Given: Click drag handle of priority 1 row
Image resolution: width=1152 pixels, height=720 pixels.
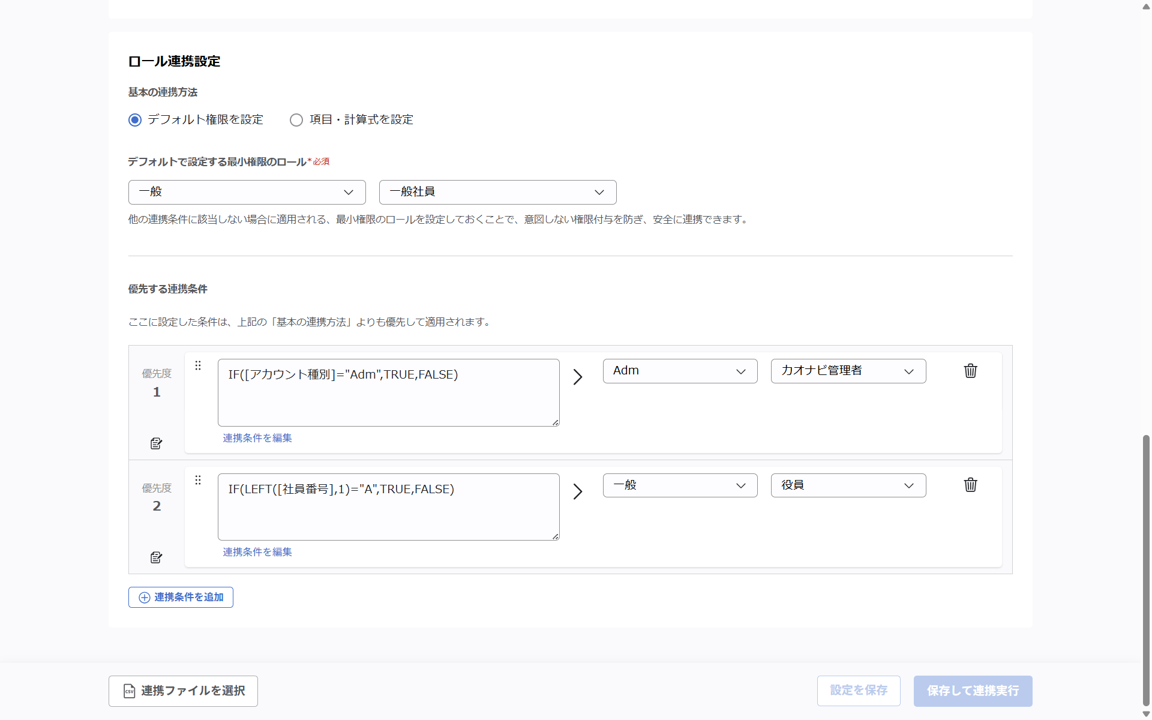Looking at the screenshot, I should pos(198,365).
